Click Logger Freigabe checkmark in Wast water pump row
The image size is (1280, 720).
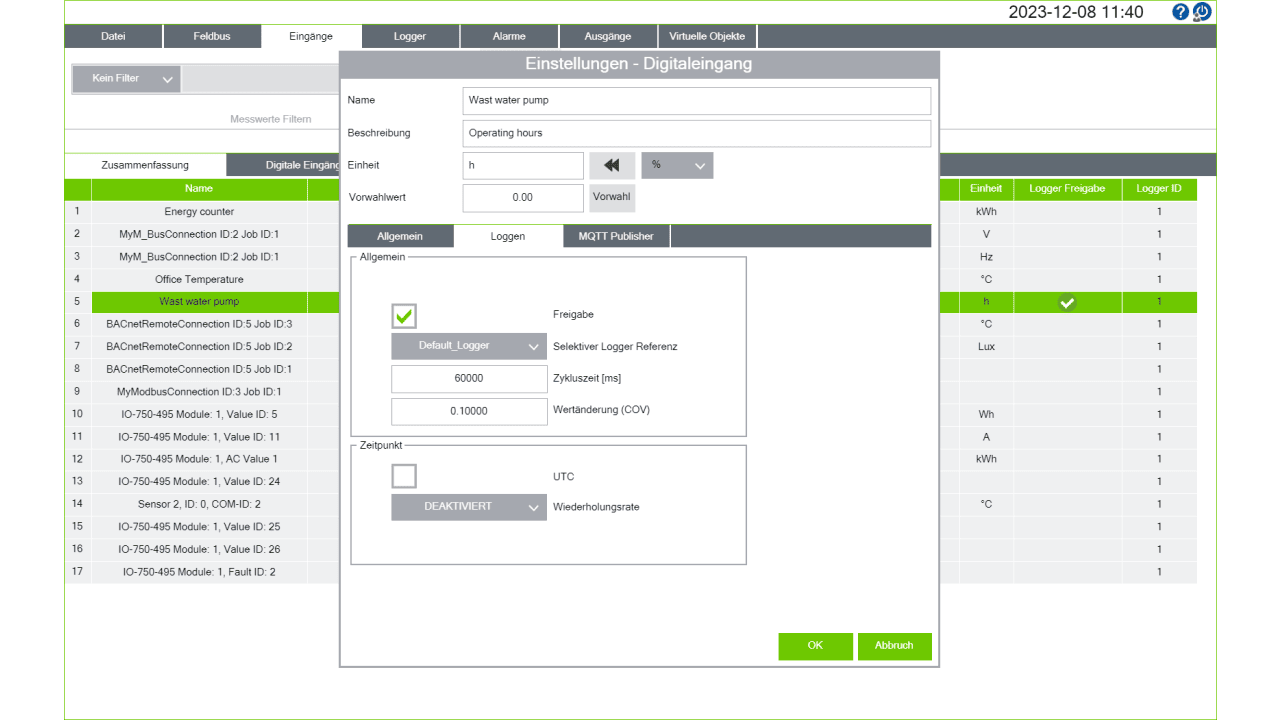tap(1067, 302)
